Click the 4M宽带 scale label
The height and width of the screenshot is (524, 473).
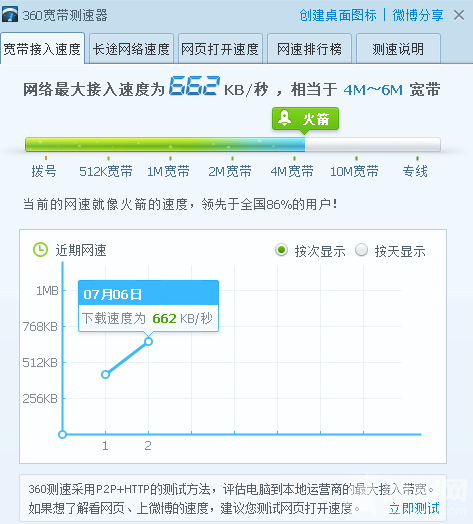tap(292, 171)
